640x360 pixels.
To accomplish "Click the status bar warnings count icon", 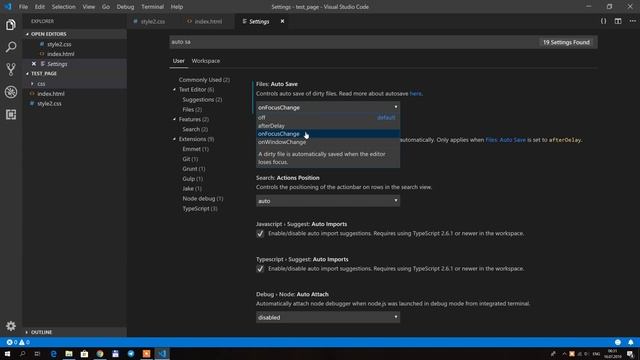I will coord(22,342).
